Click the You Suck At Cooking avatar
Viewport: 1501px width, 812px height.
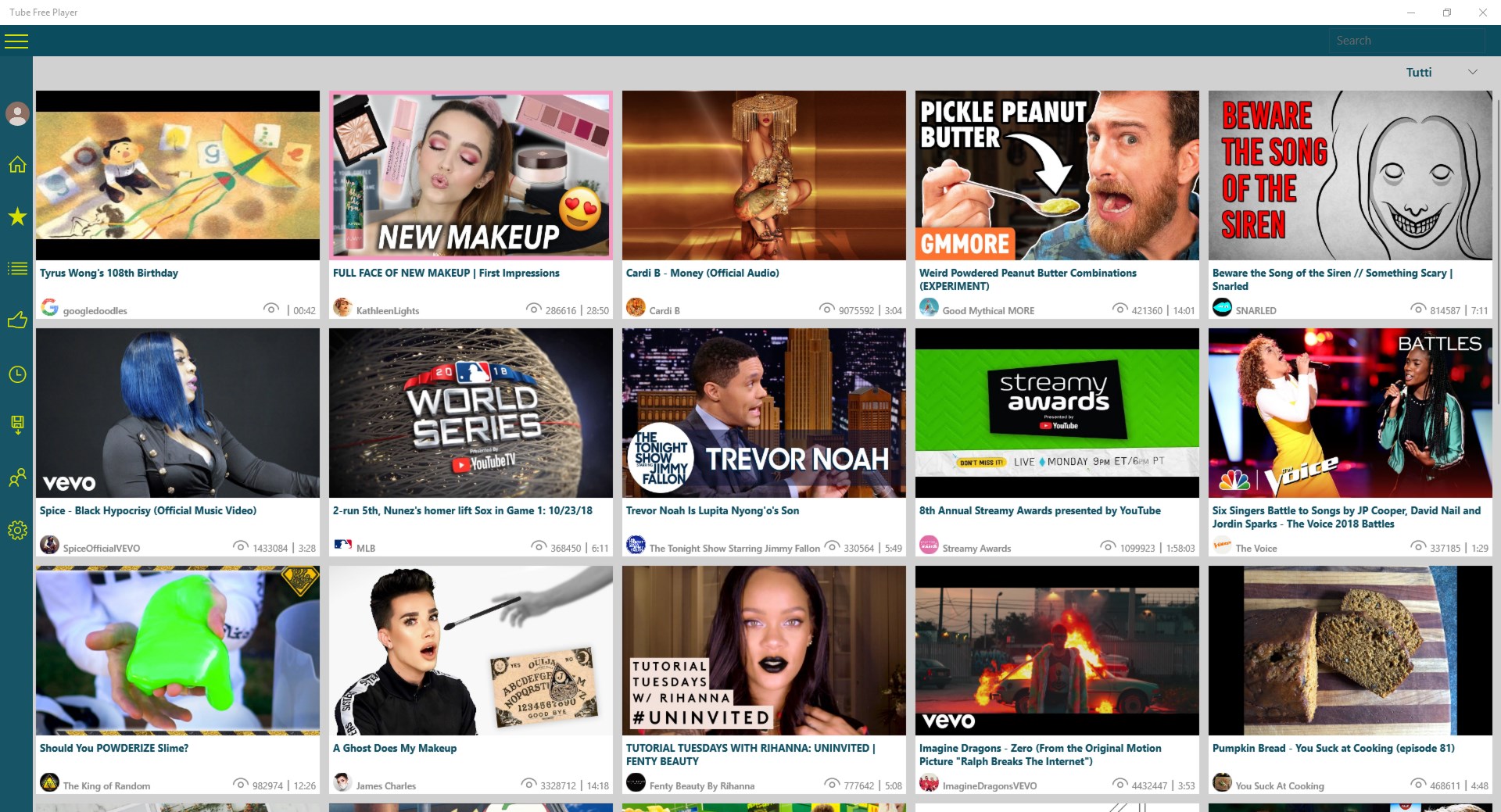tap(1222, 782)
